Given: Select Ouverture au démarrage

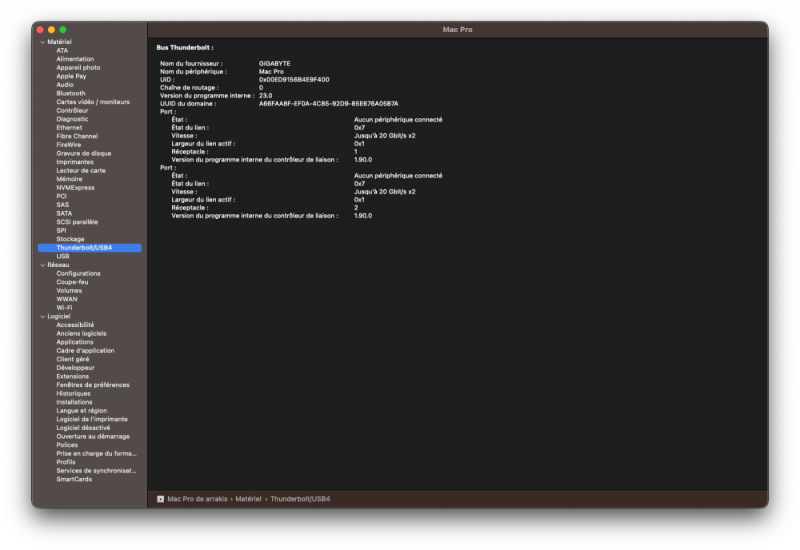Looking at the screenshot, I should click(93, 437).
